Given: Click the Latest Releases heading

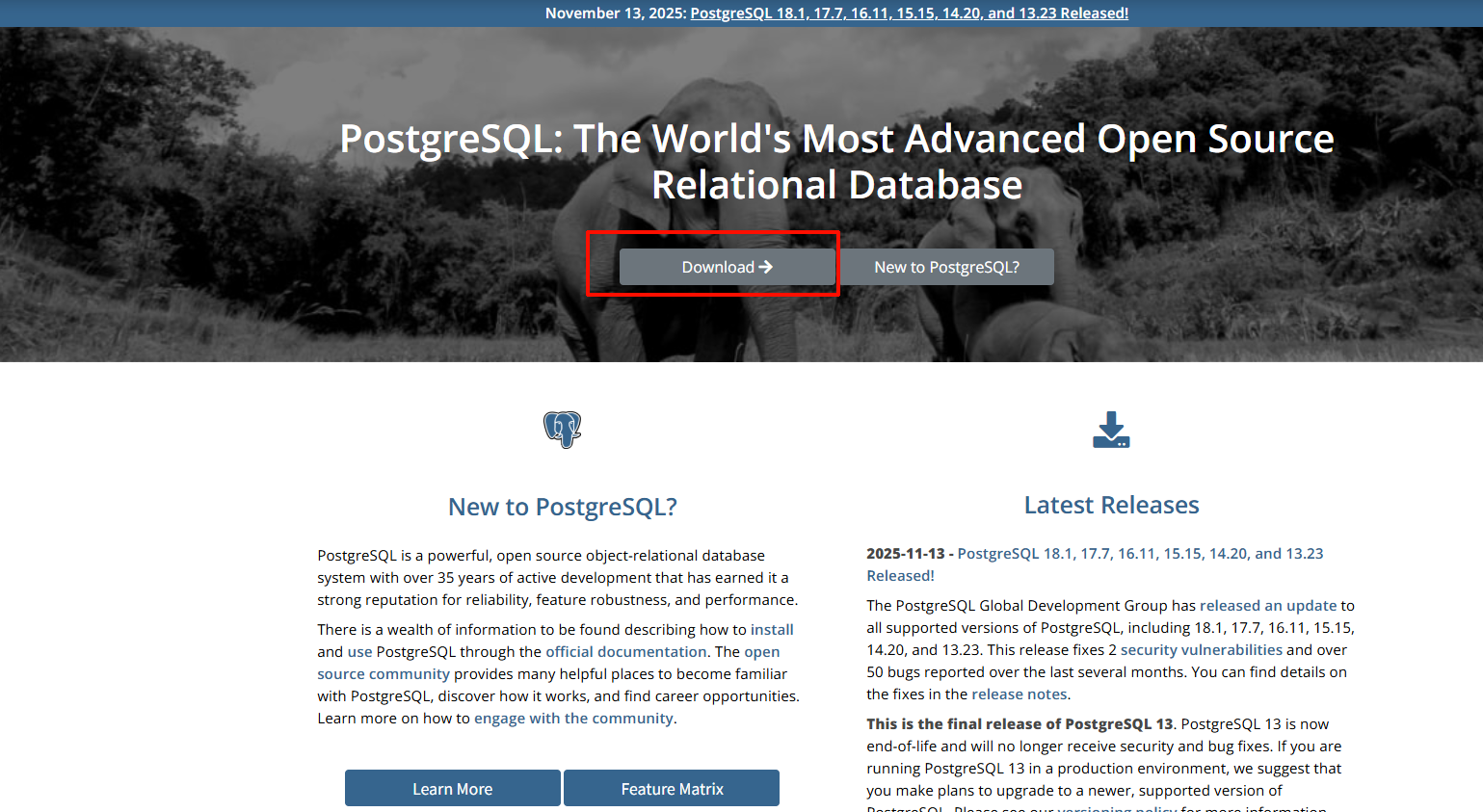Looking at the screenshot, I should point(1111,505).
